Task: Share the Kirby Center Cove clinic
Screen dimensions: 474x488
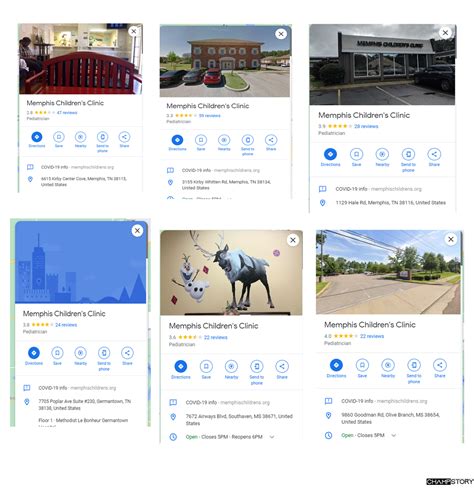Action: pyautogui.click(x=124, y=137)
